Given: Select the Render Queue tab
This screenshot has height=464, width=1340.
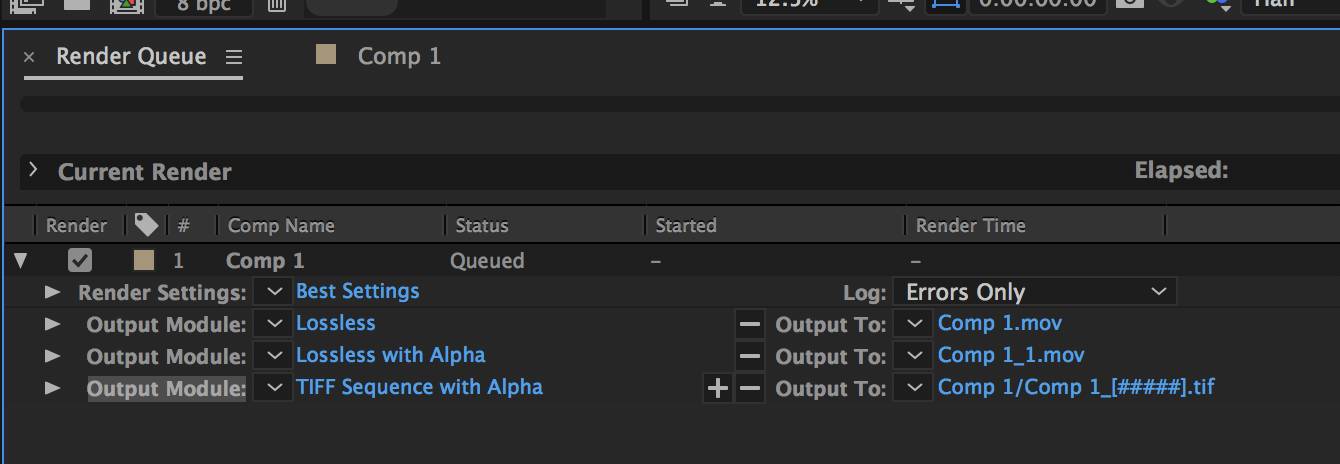Looking at the screenshot, I should (131, 56).
